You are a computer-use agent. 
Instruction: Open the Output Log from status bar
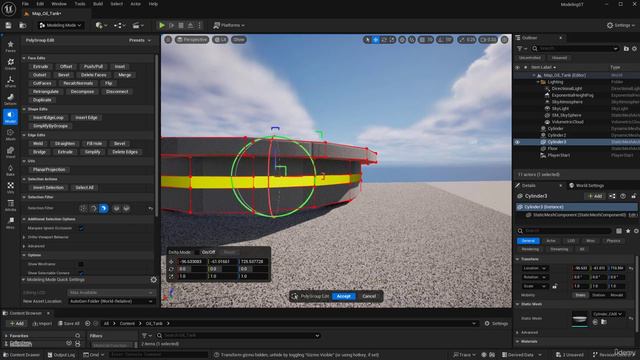coord(61,355)
